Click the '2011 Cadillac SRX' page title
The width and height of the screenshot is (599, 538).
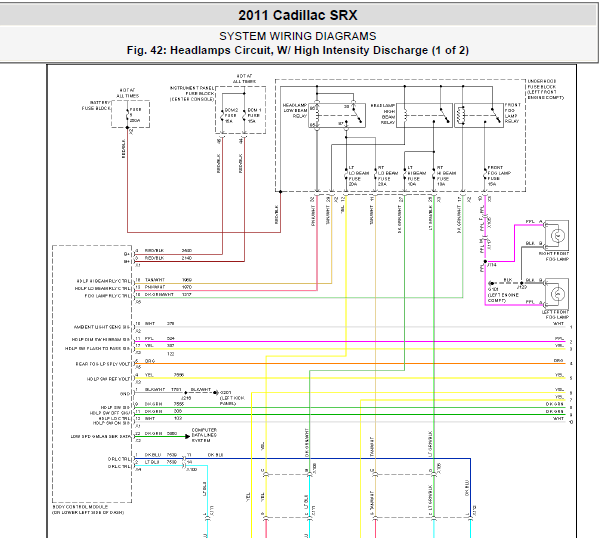(298, 16)
